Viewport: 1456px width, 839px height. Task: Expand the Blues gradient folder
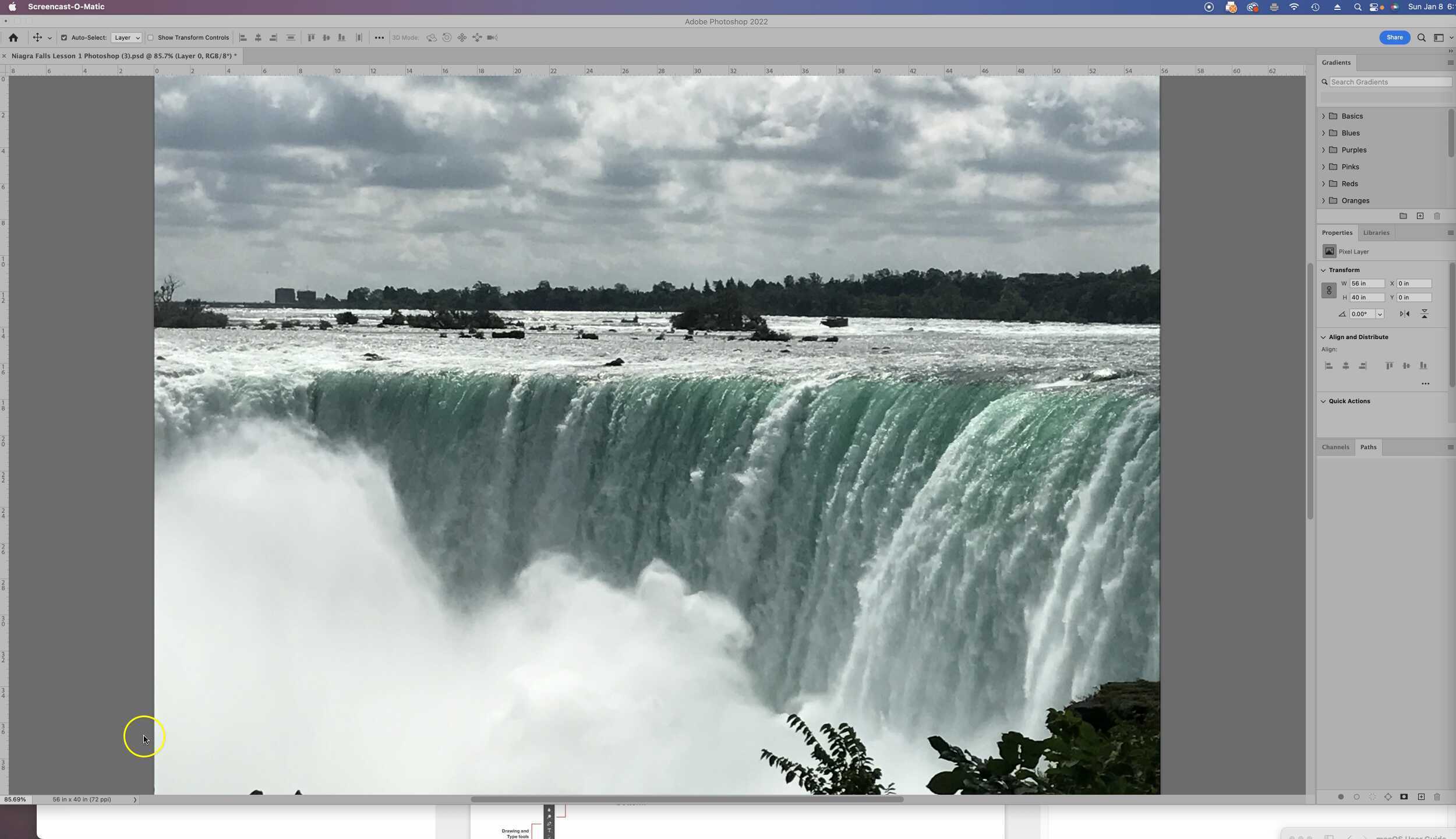point(1324,133)
